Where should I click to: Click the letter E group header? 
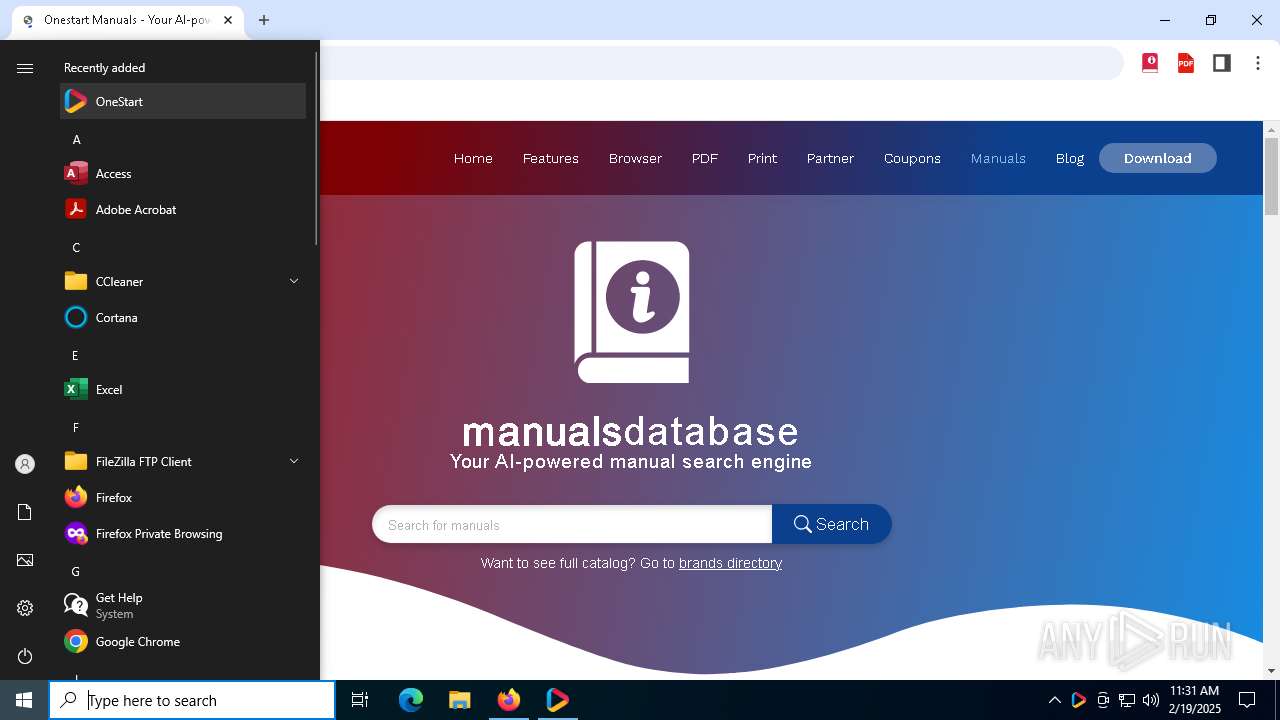(76, 355)
